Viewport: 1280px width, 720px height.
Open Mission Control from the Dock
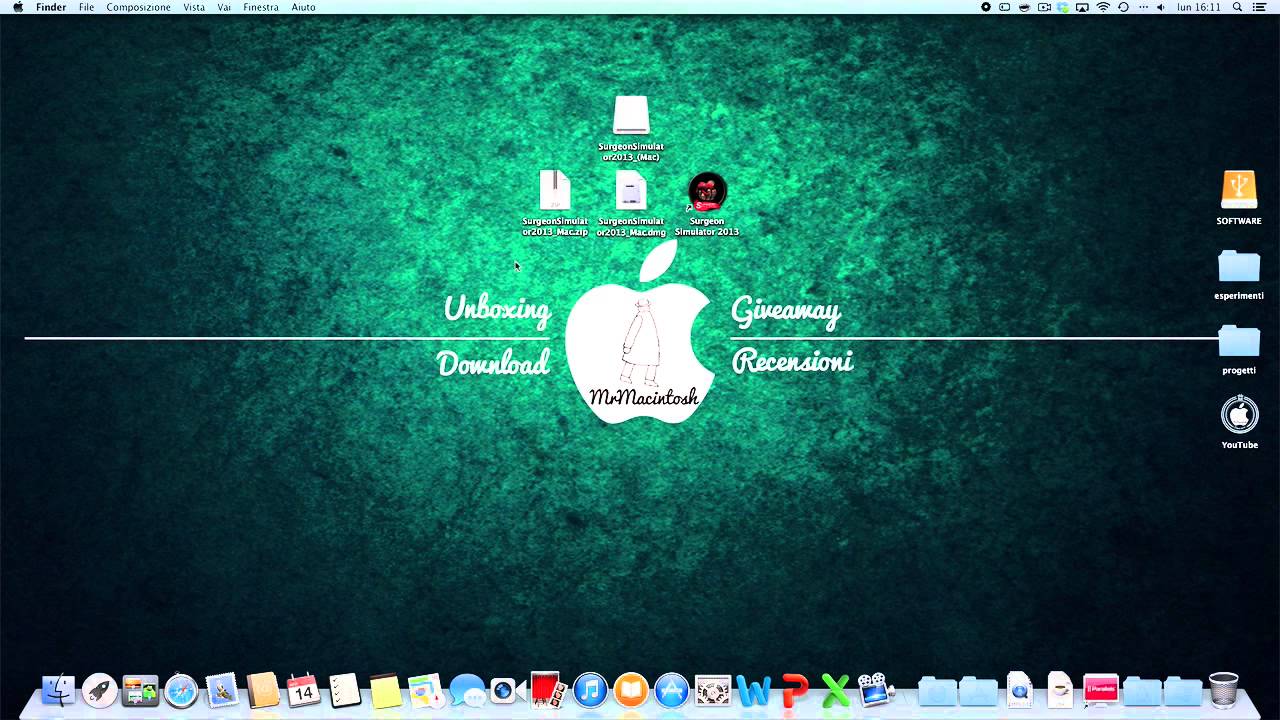[x=140, y=690]
